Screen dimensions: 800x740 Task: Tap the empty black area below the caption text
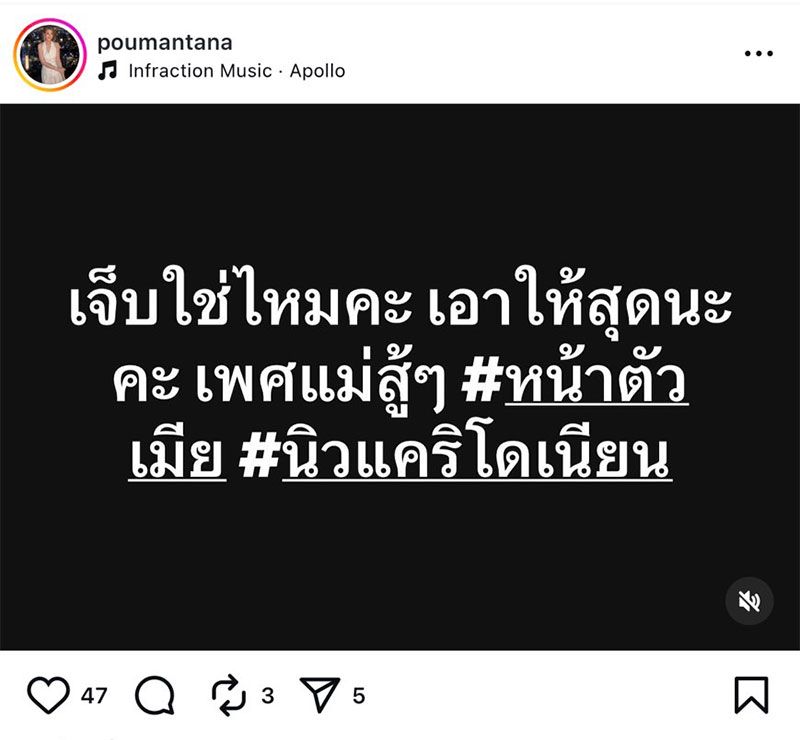click(x=400, y=561)
